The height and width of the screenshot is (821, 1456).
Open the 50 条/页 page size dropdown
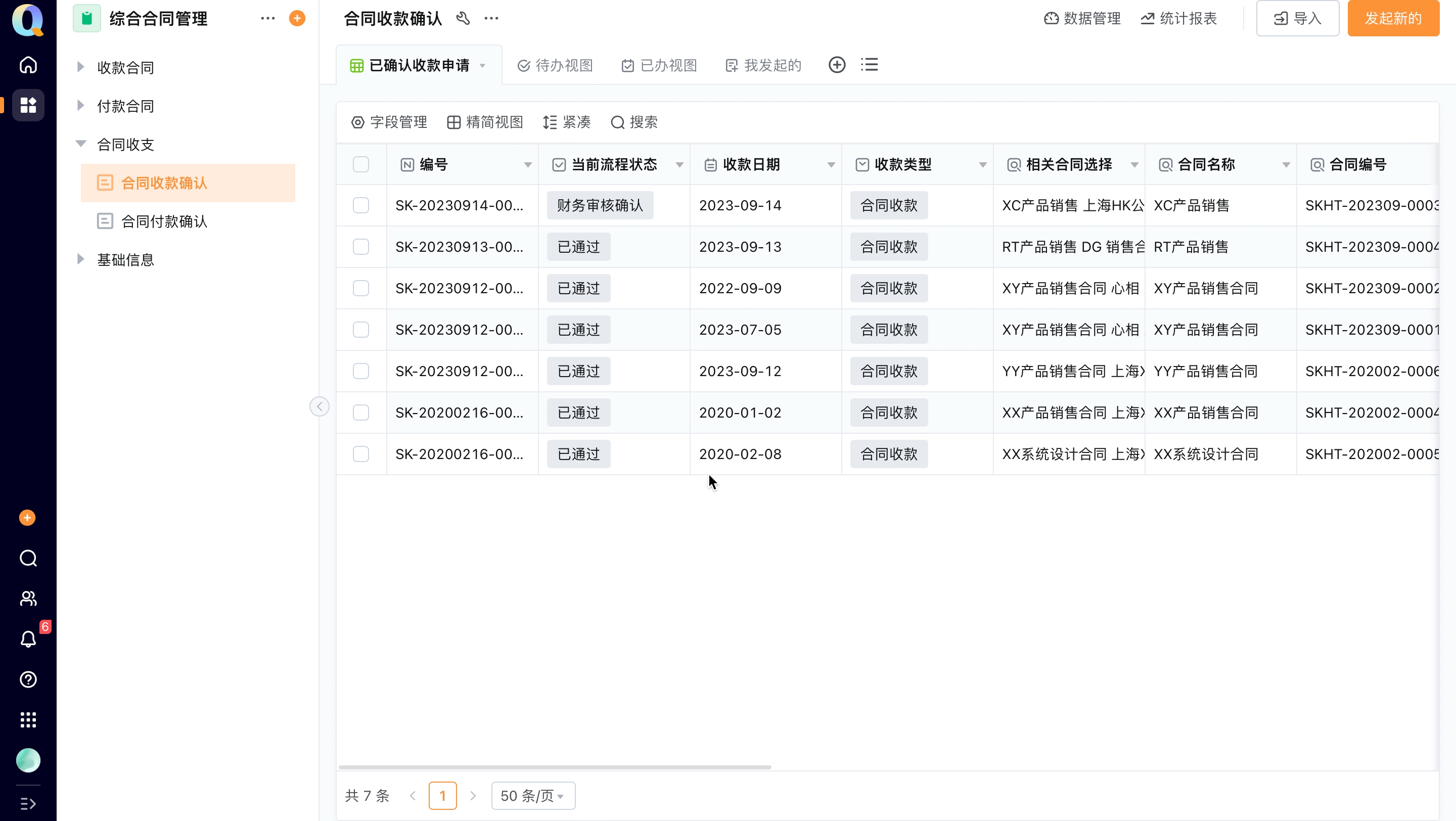pos(533,796)
